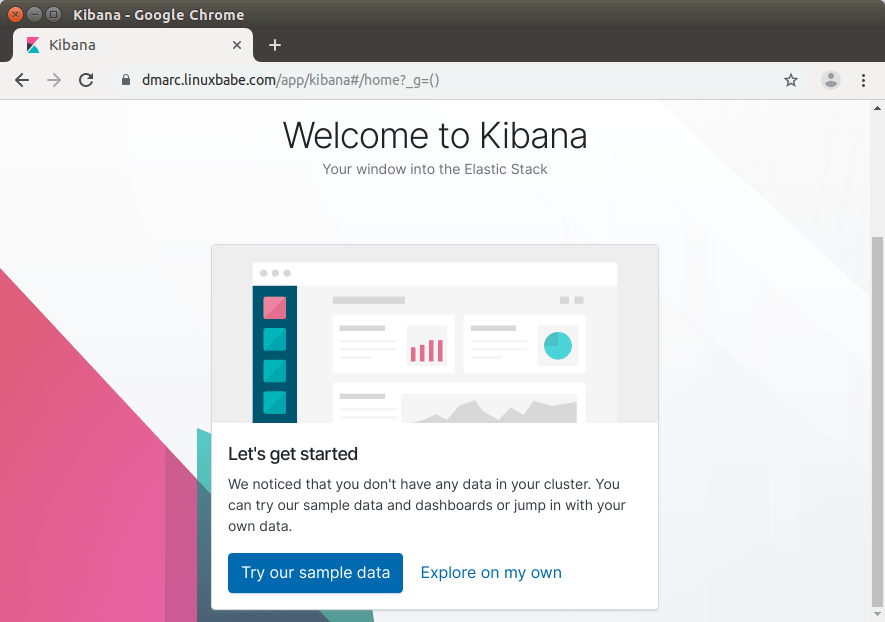
Task: View site info via the padlock icon
Action: (x=126, y=80)
